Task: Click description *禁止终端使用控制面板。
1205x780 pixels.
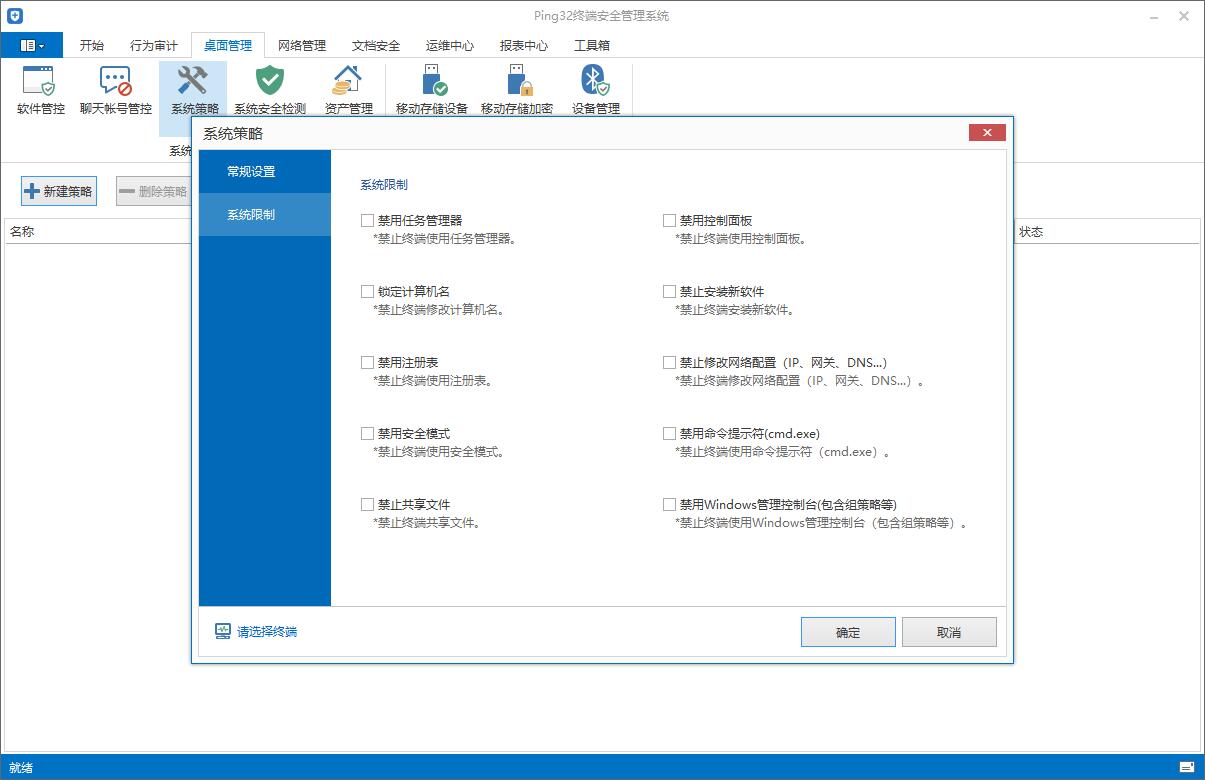Action: point(742,239)
